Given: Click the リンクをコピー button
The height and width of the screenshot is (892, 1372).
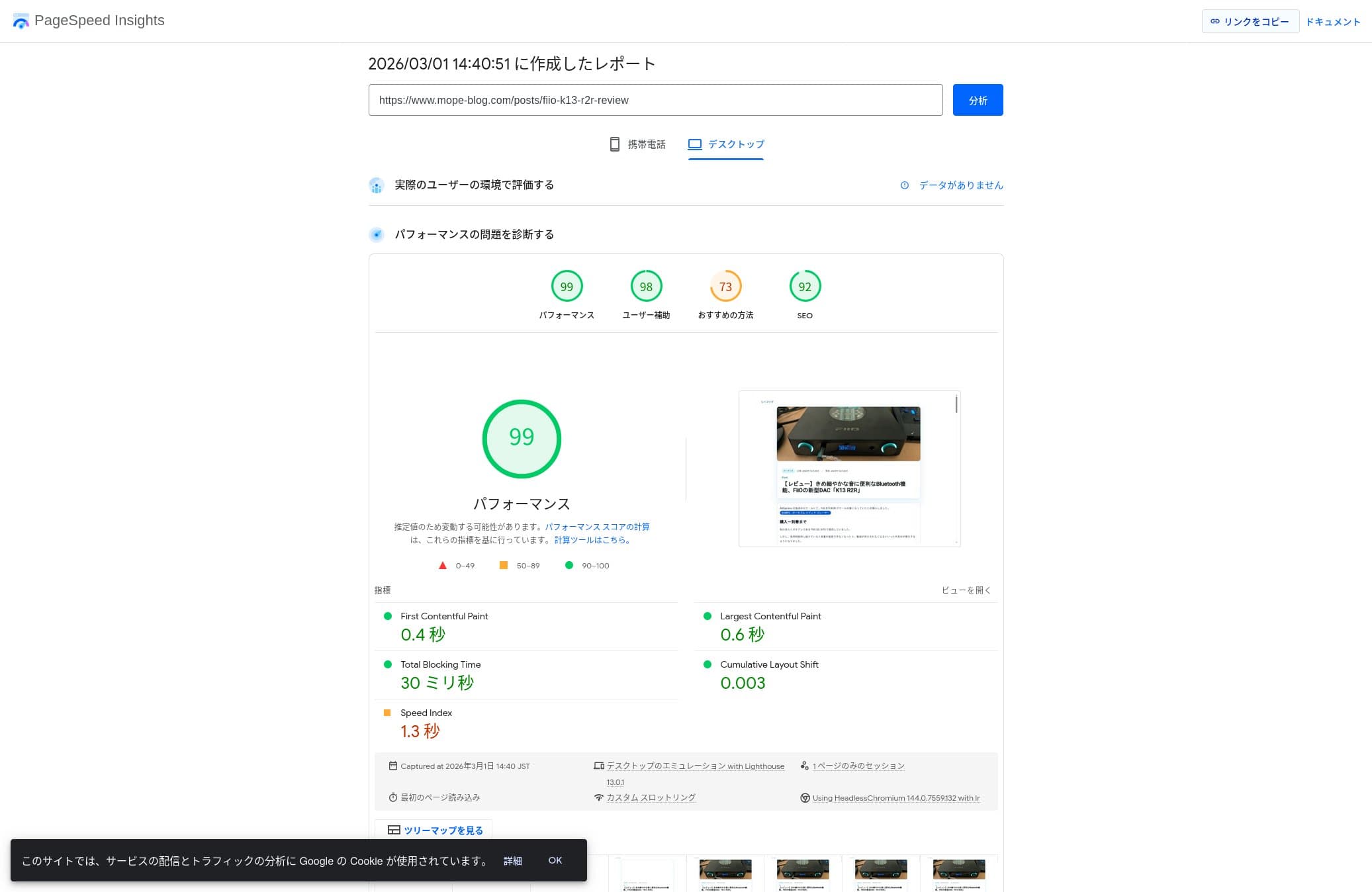Looking at the screenshot, I should pos(1250,21).
